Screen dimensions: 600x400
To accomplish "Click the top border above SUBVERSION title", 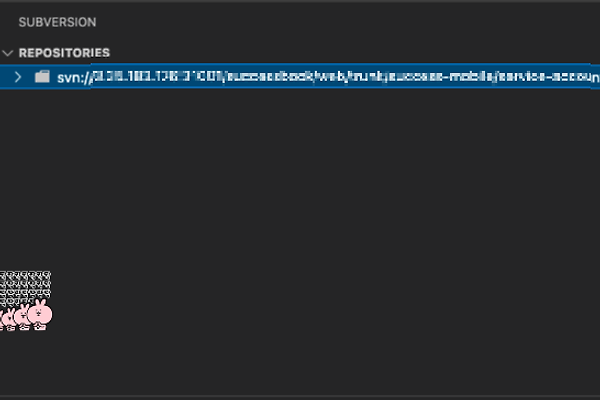I will tap(300, 2).
